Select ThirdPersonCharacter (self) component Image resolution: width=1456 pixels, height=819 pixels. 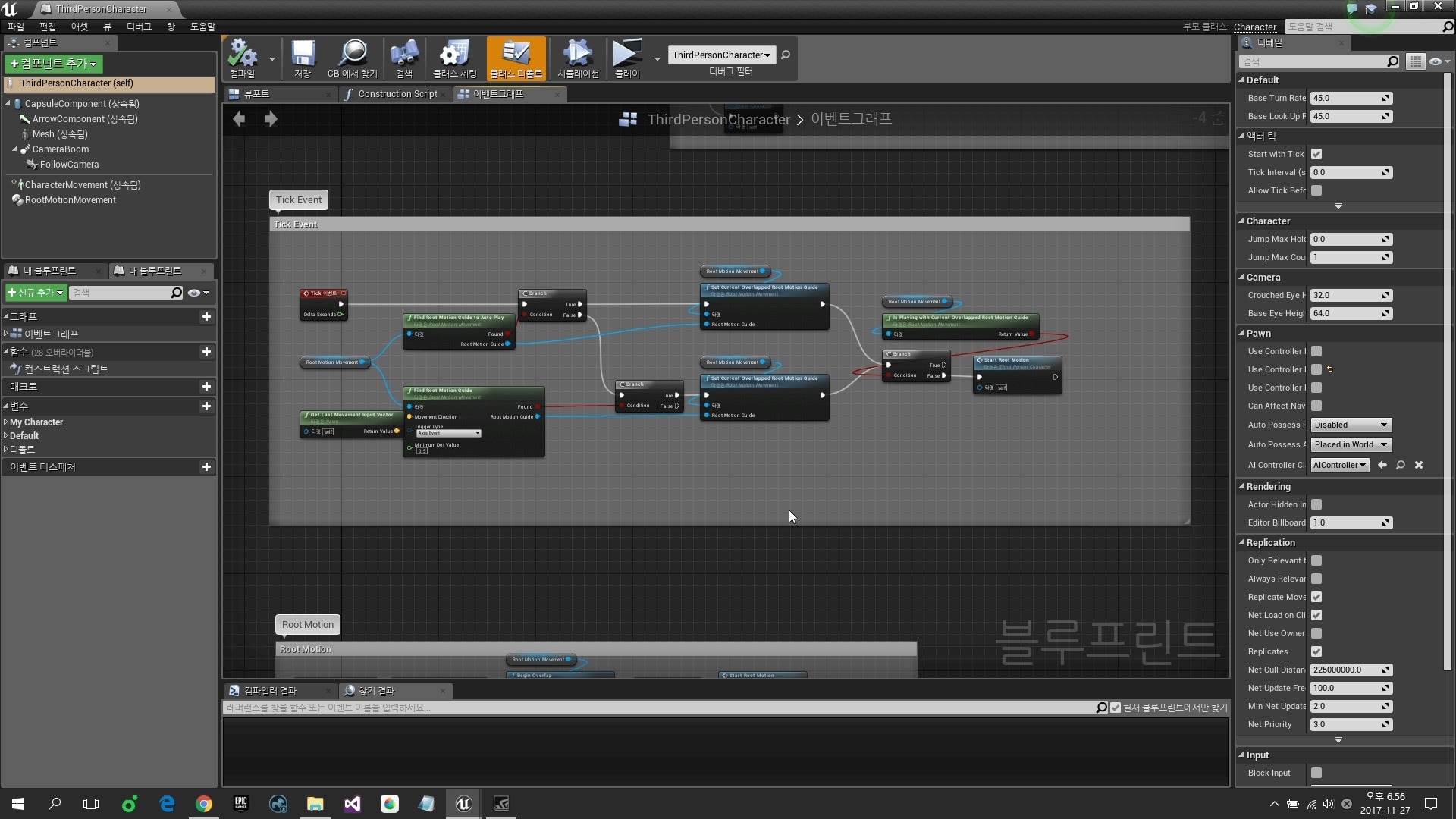[108, 83]
